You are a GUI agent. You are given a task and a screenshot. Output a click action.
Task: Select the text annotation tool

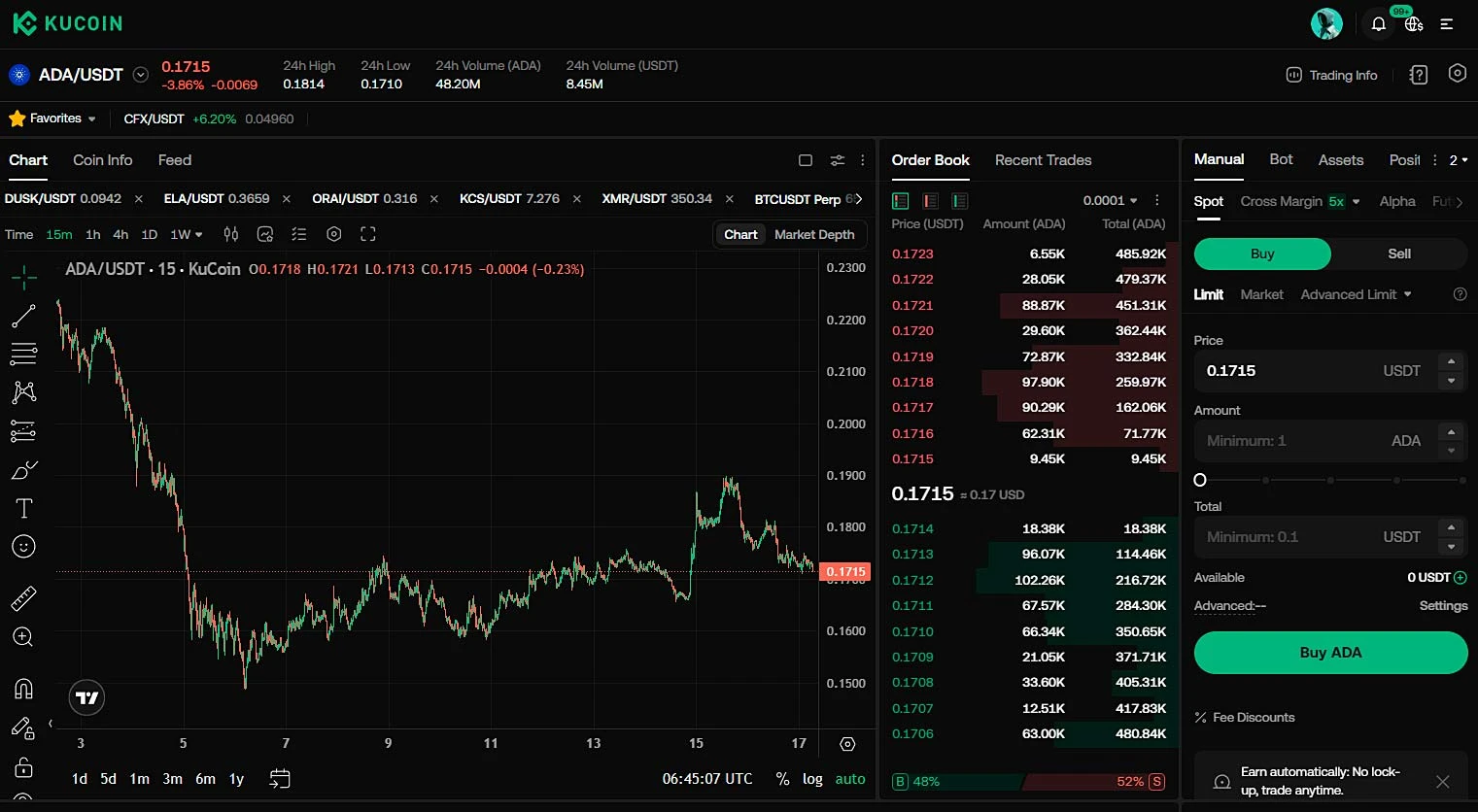[24, 508]
